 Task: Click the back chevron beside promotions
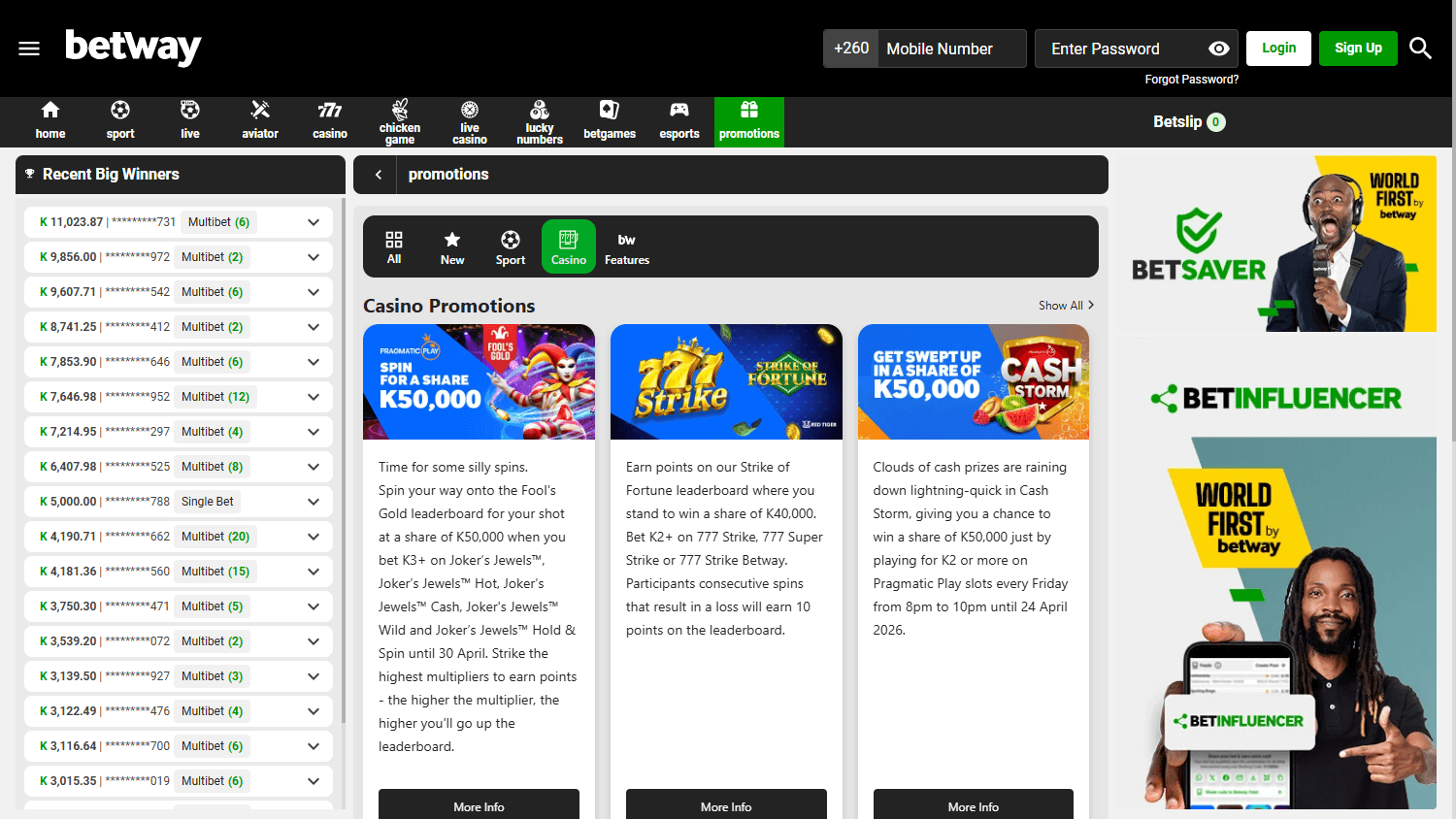tap(379, 175)
